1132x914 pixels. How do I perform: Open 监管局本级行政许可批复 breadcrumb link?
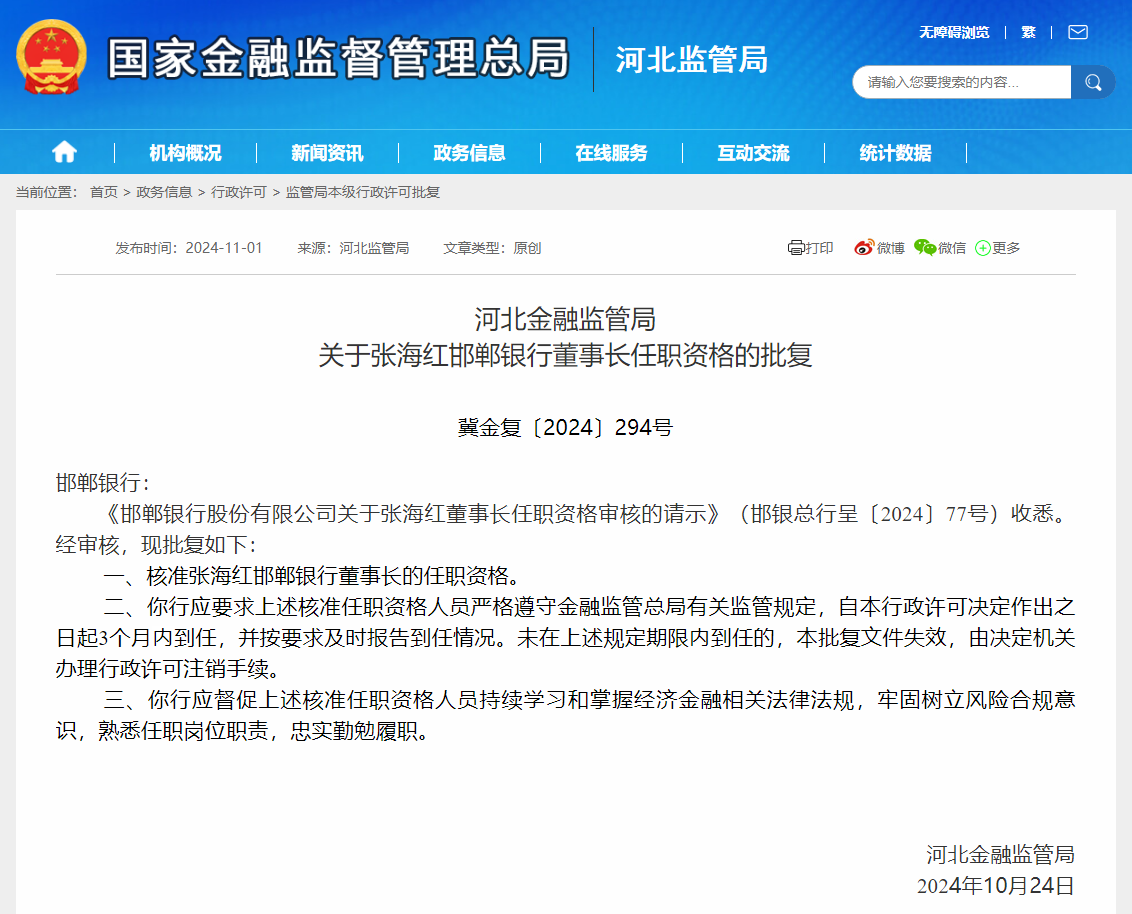point(362,192)
